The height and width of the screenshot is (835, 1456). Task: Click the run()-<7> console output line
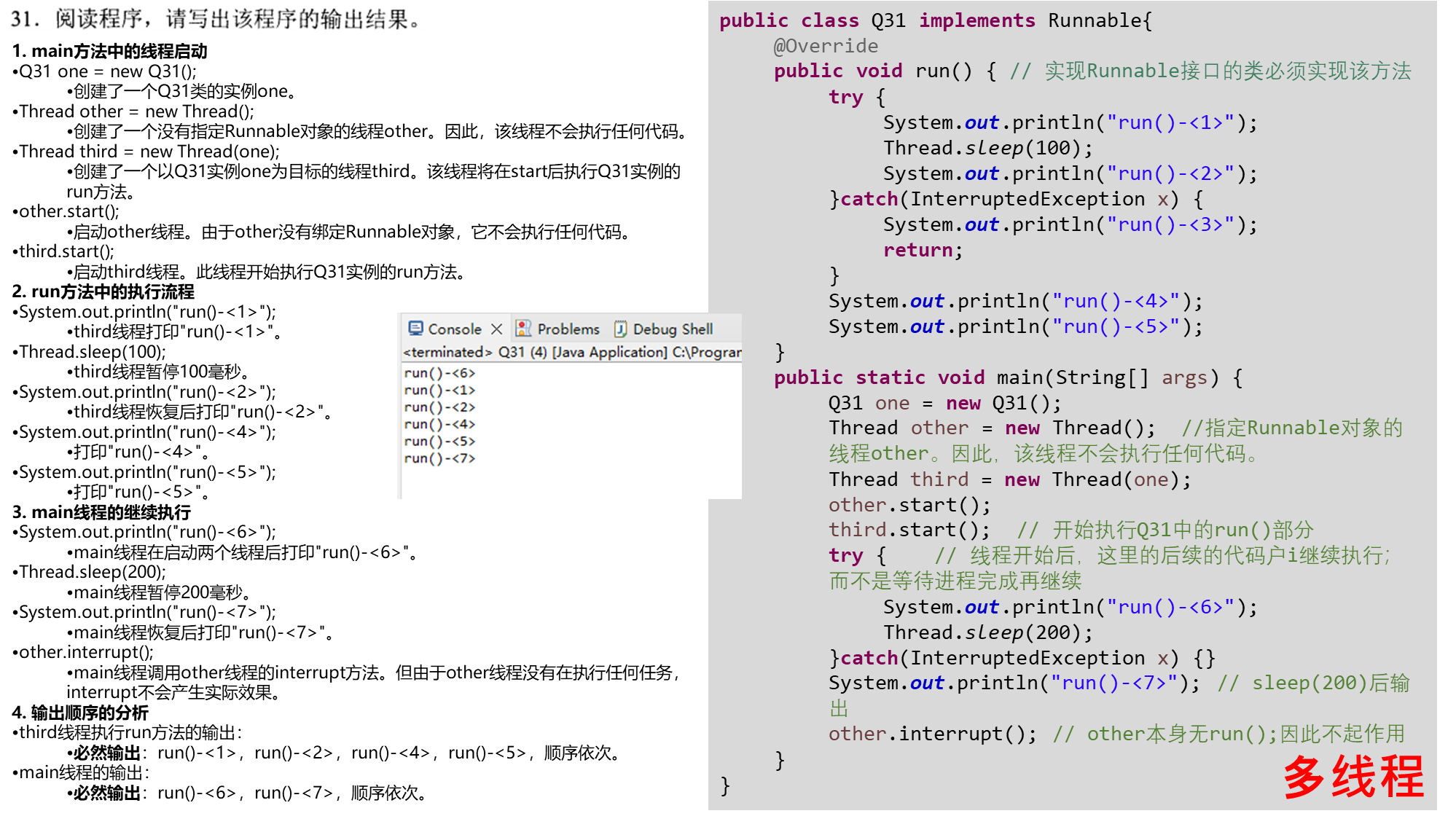(439, 458)
